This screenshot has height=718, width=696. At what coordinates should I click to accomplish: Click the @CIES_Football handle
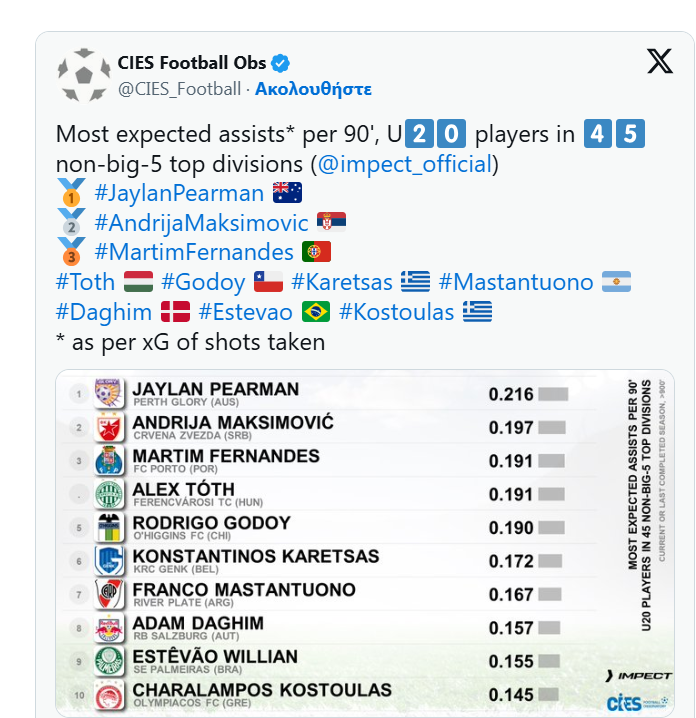point(179,89)
